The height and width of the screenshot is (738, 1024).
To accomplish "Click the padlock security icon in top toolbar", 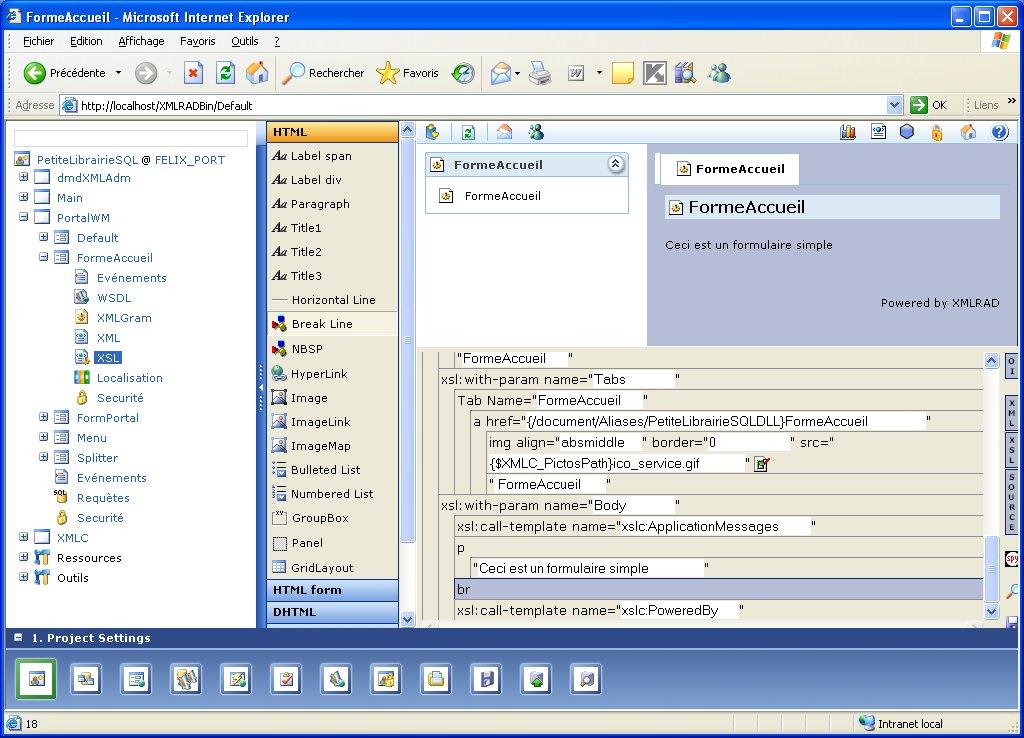I will (937, 132).
